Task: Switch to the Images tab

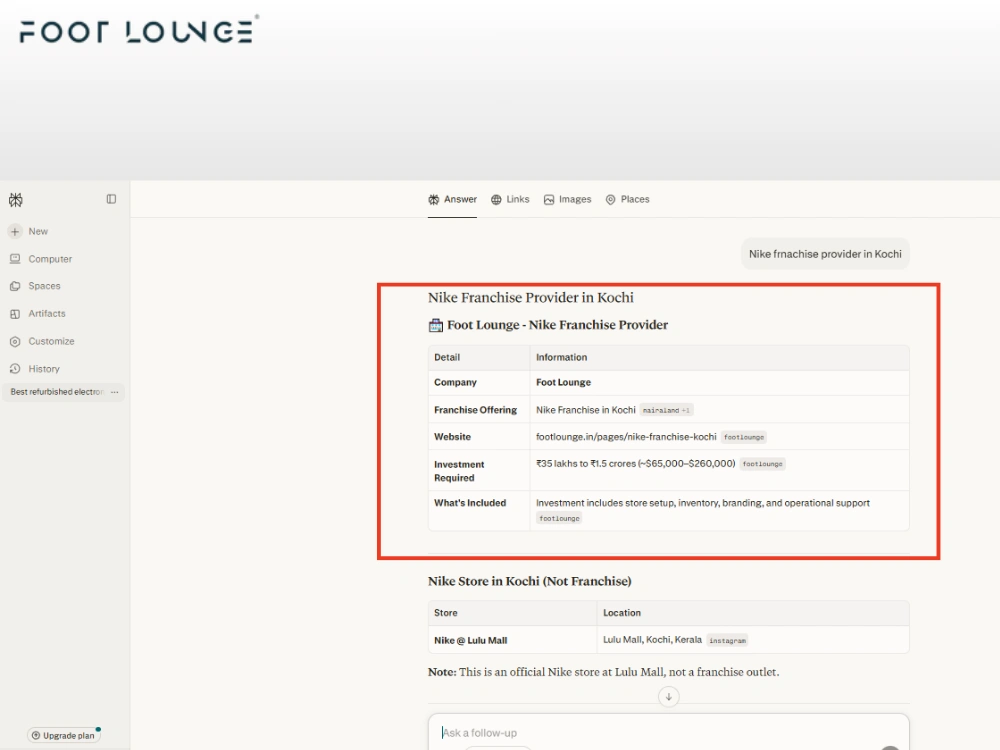Action: pos(568,199)
